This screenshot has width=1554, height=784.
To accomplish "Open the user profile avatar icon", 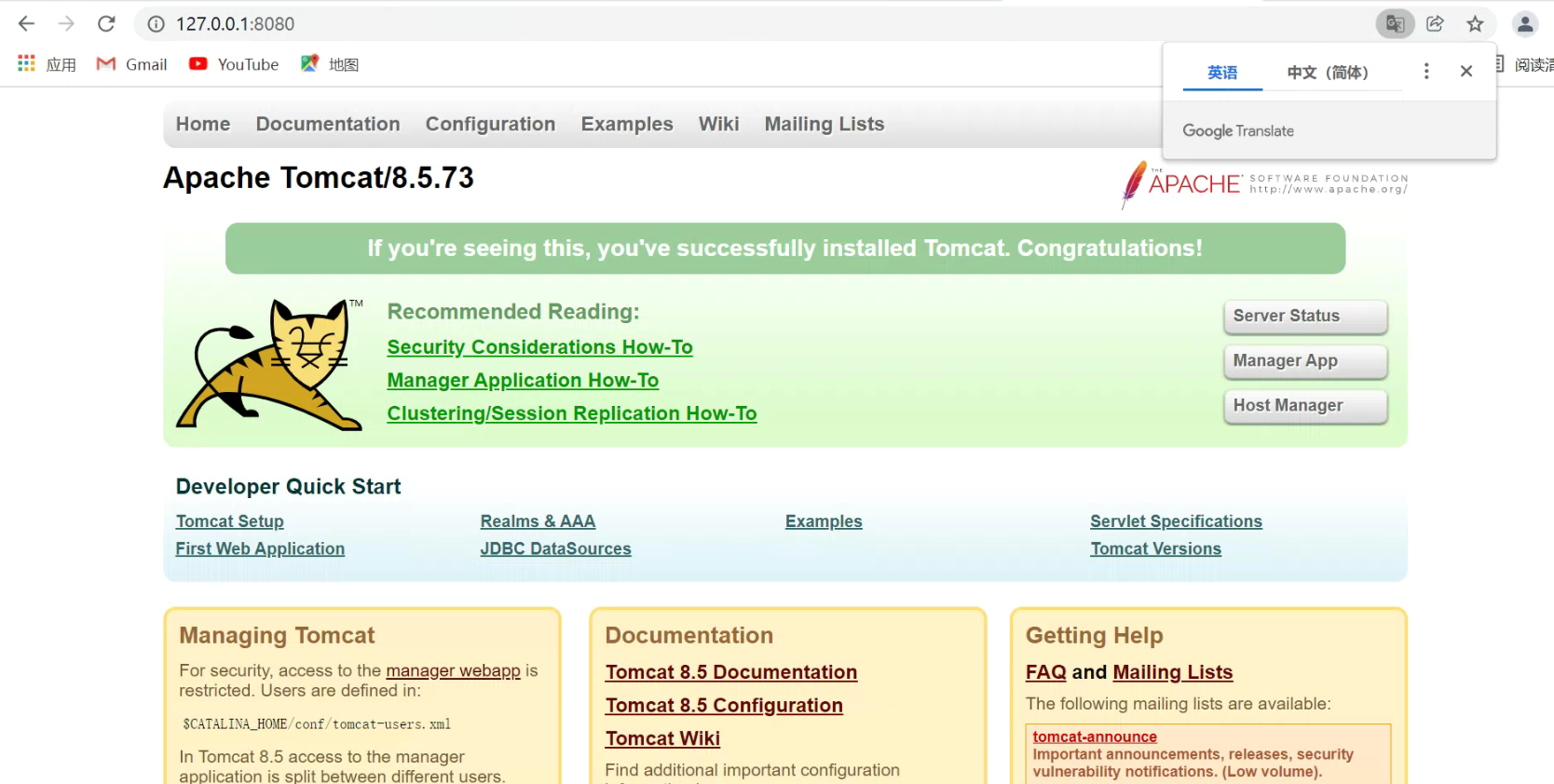I will [x=1525, y=24].
